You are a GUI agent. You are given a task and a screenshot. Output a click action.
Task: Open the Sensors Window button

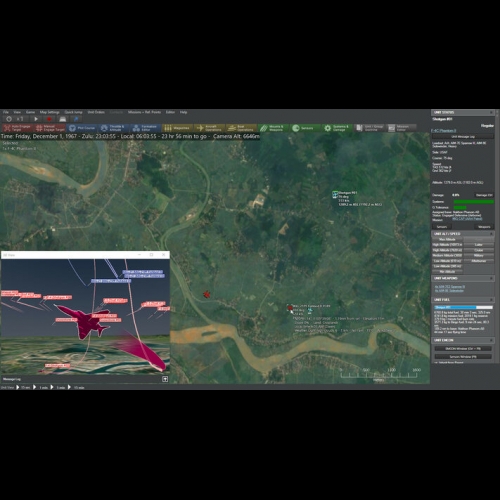point(463,357)
